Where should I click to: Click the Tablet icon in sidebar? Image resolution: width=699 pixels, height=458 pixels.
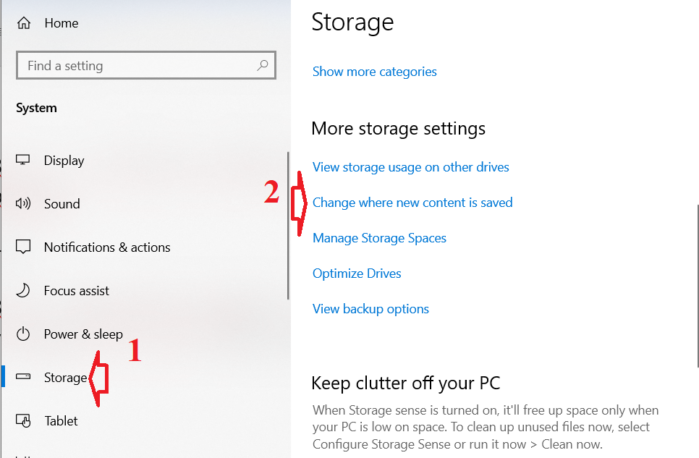pos(23,421)
